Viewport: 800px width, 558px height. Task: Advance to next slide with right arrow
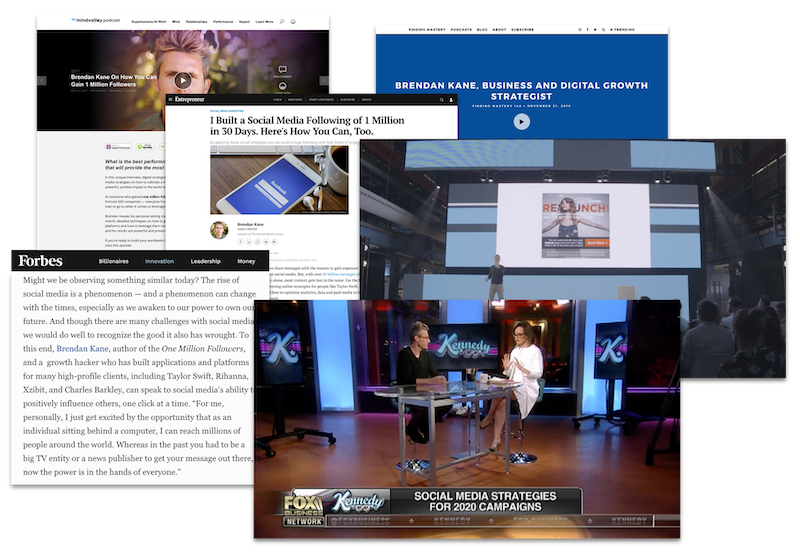pyautogui.click(x=324, y=80)
